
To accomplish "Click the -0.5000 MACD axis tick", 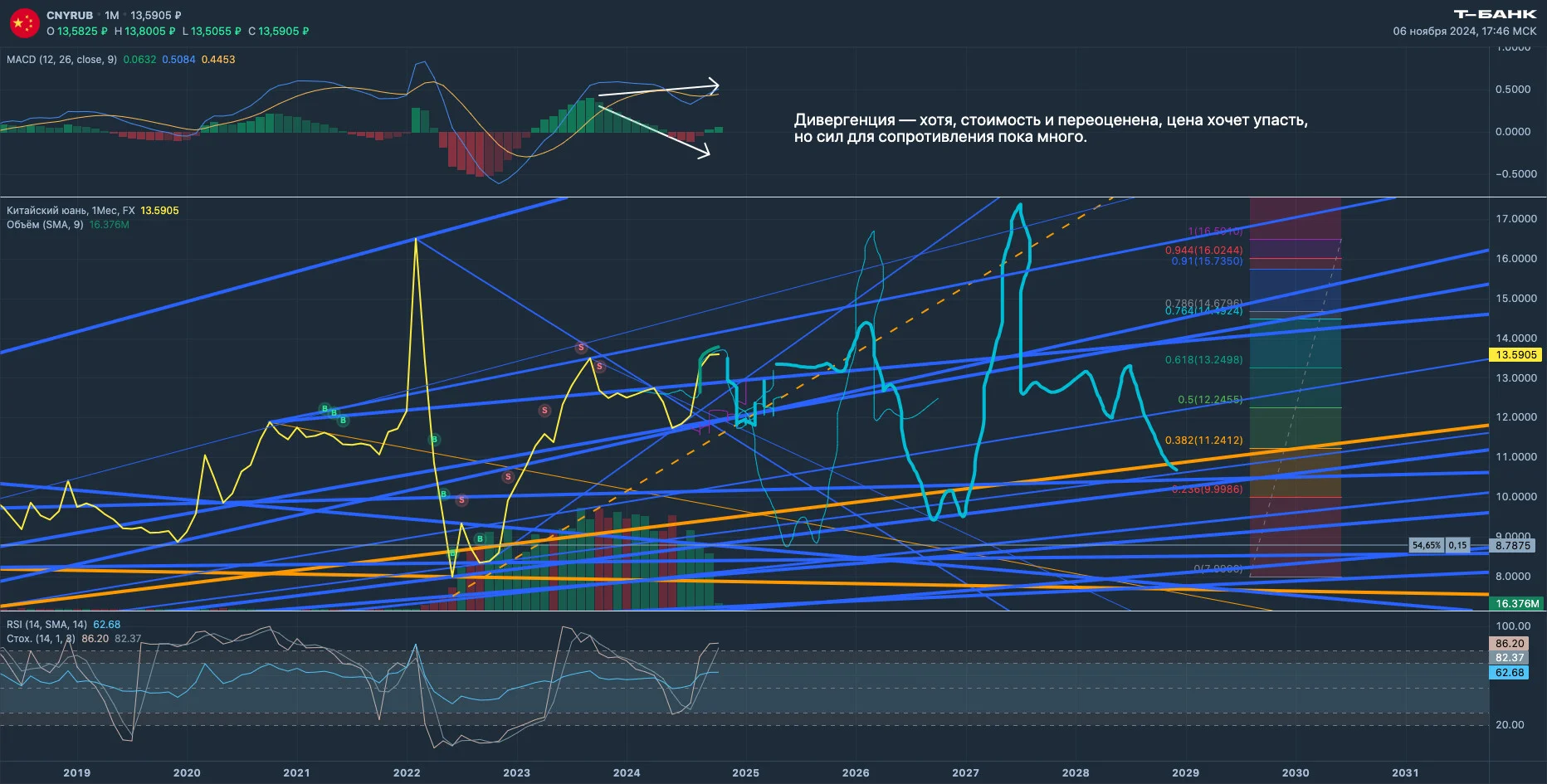I will click(1516, 174).
